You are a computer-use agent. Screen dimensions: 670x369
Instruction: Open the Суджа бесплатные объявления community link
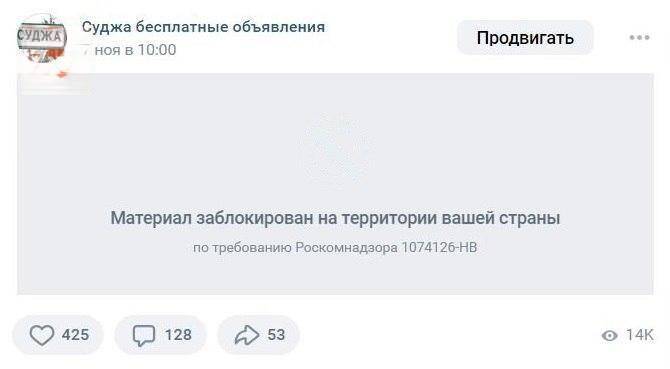pos(203,27)
